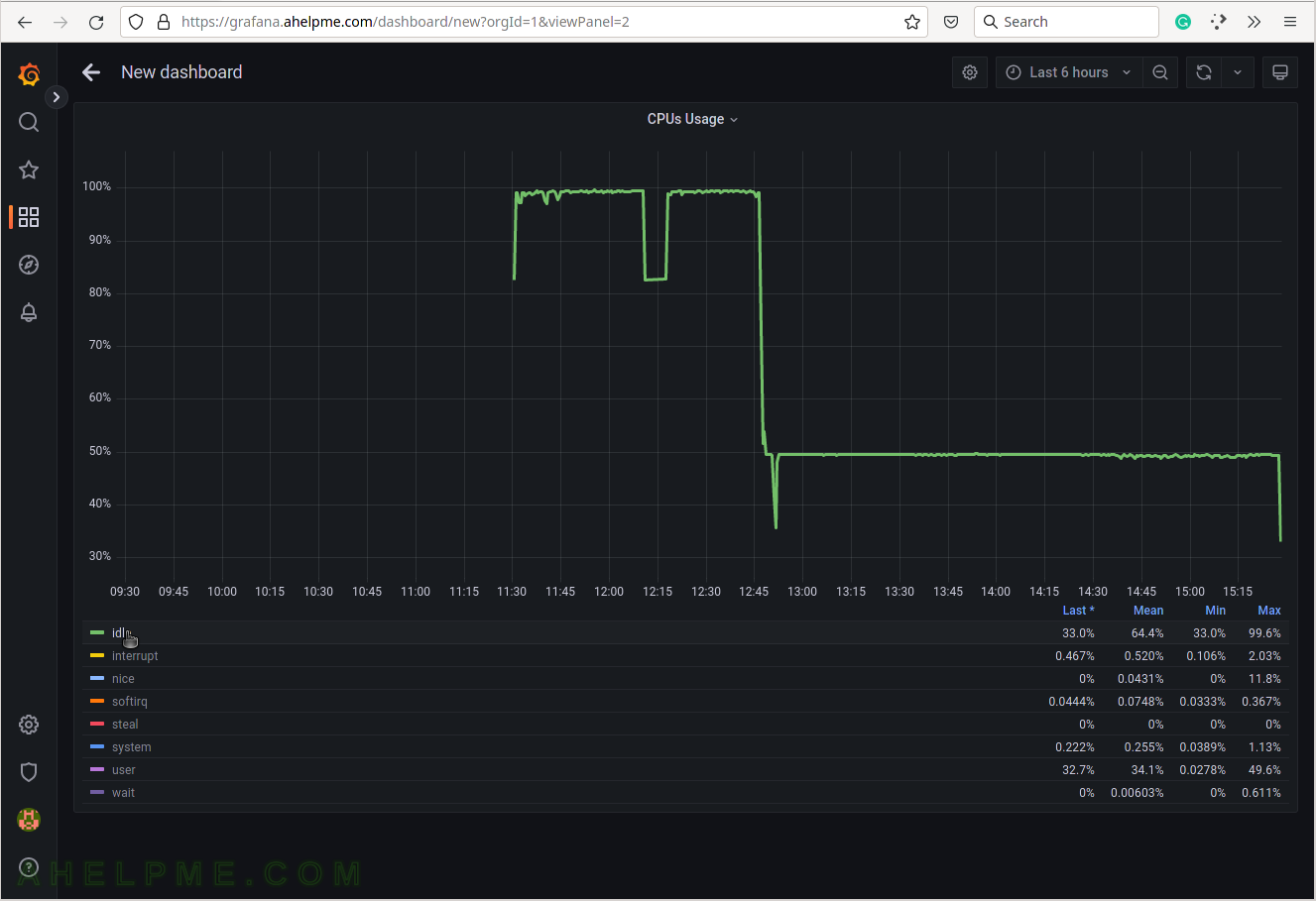The width and height of the screenshot is (1316, 901).
Task: Click the browser tracking protection shield icon
Action: (x=137, y=22)
